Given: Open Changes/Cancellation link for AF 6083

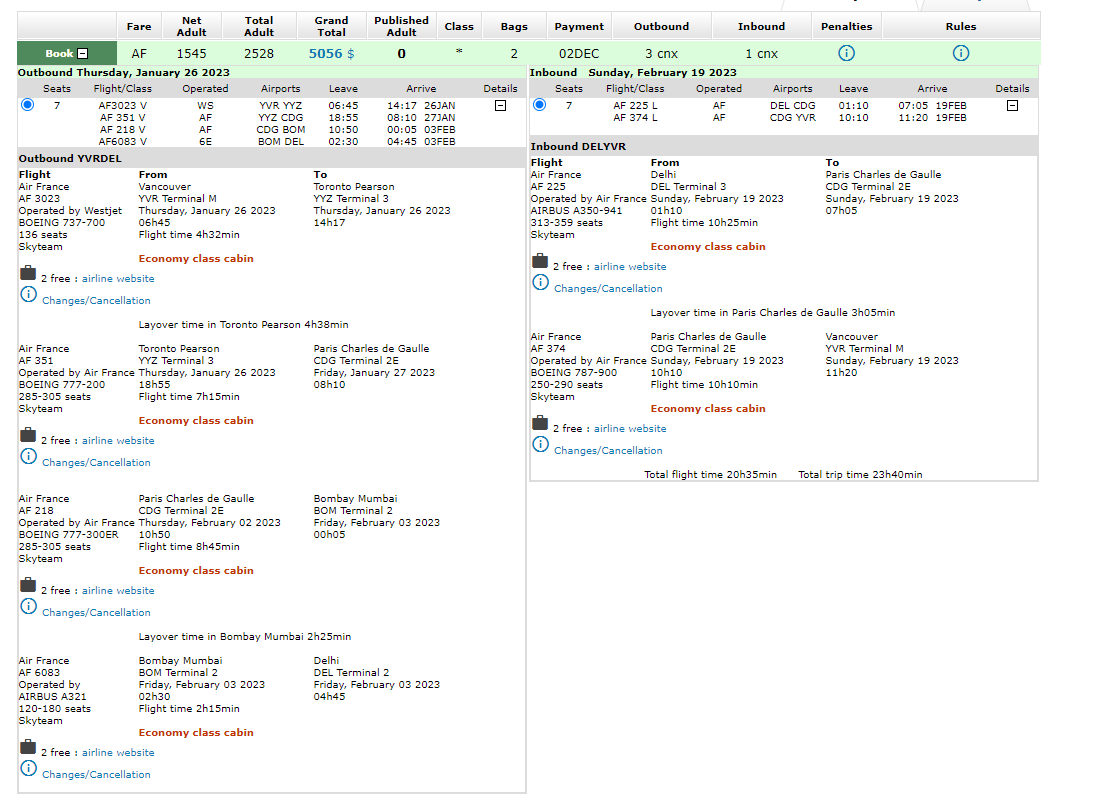Looking at the screenshot, I should pos(96,775).
